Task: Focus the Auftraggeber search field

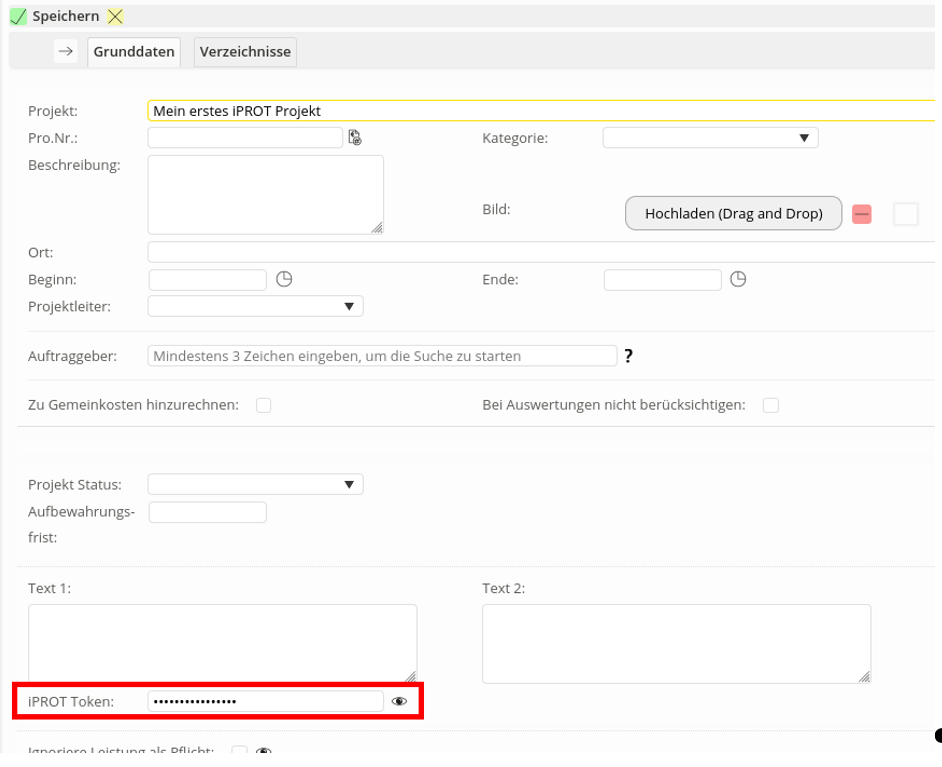Action: tap(382, 356)
